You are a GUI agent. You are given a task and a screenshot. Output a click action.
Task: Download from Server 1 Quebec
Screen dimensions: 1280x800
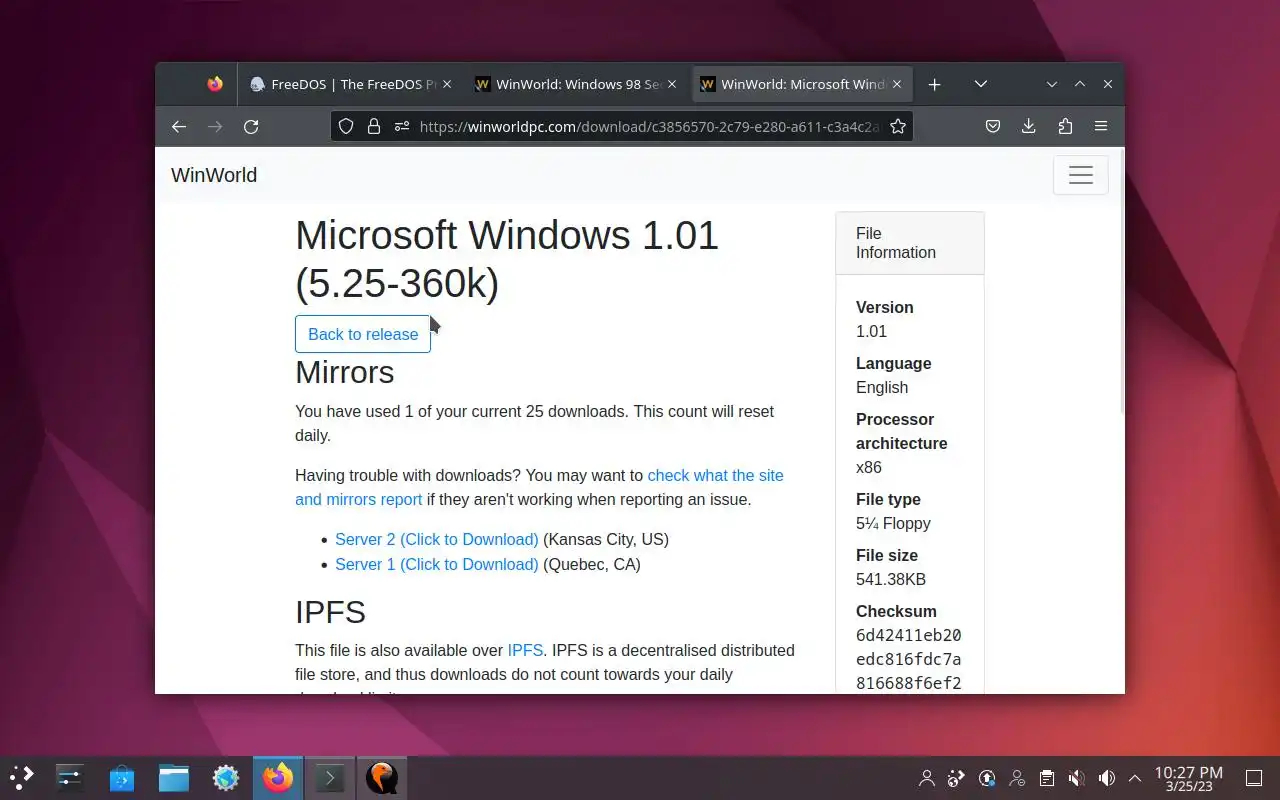point(436,564)
